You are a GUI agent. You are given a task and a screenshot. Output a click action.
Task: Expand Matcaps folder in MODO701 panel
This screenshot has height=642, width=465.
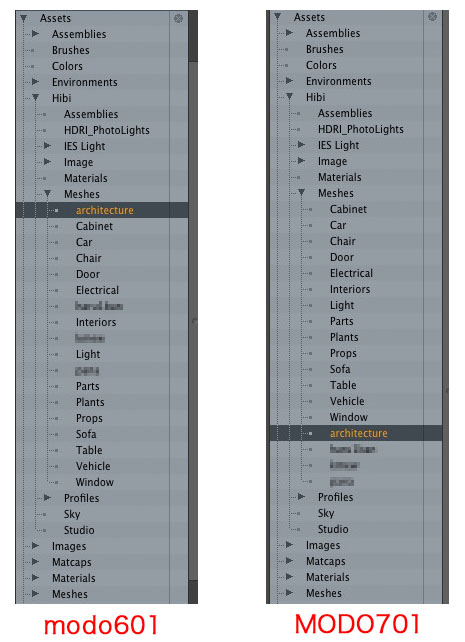pos(289,561)
